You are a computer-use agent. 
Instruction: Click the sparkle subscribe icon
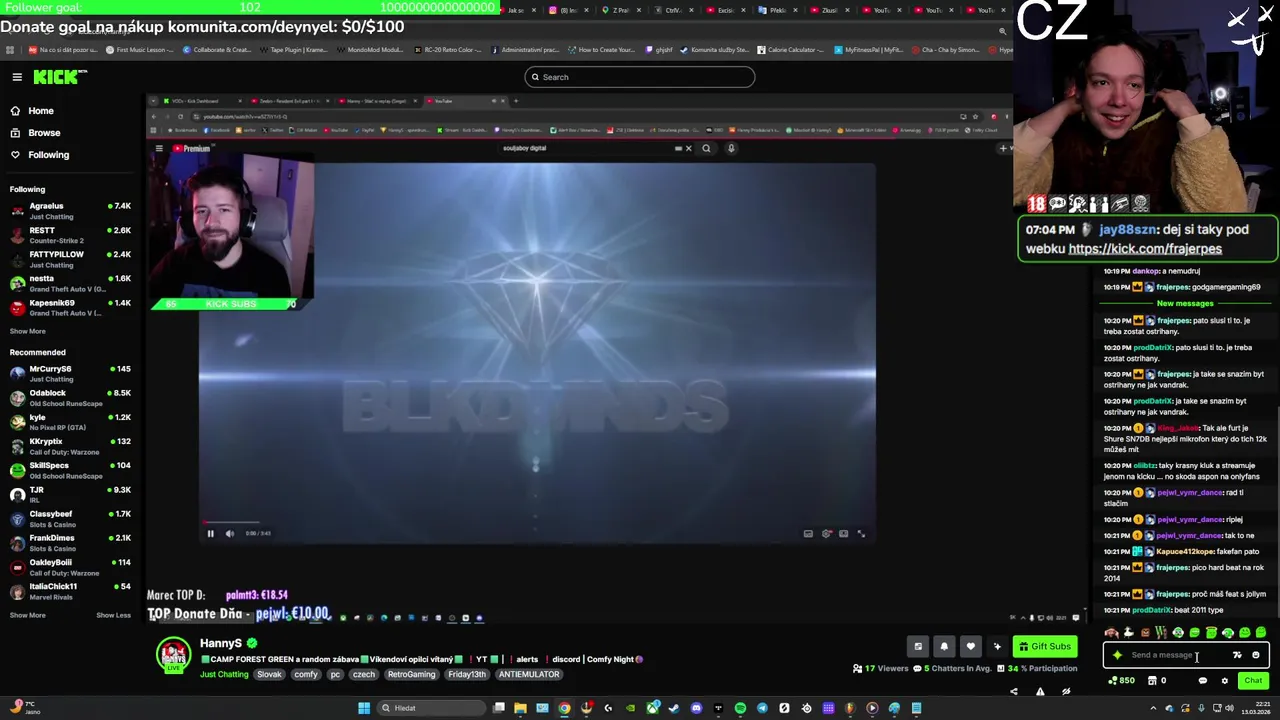997,647
